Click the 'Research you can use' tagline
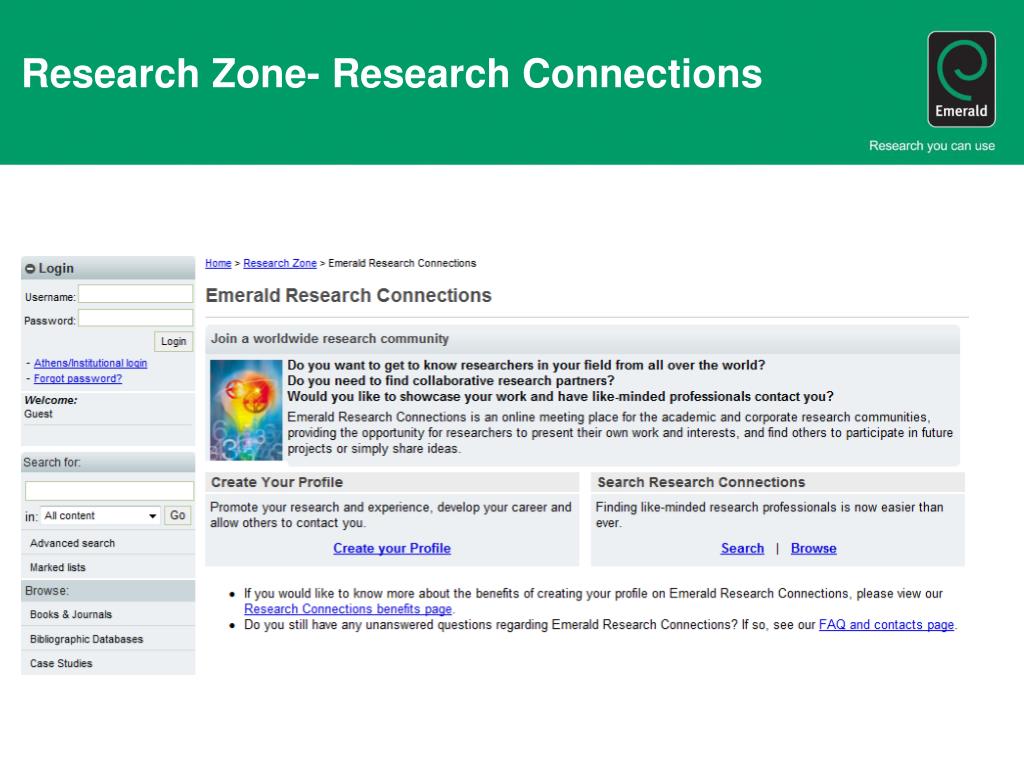Viewport: 1024px width, 768px height. coord(932,146)
